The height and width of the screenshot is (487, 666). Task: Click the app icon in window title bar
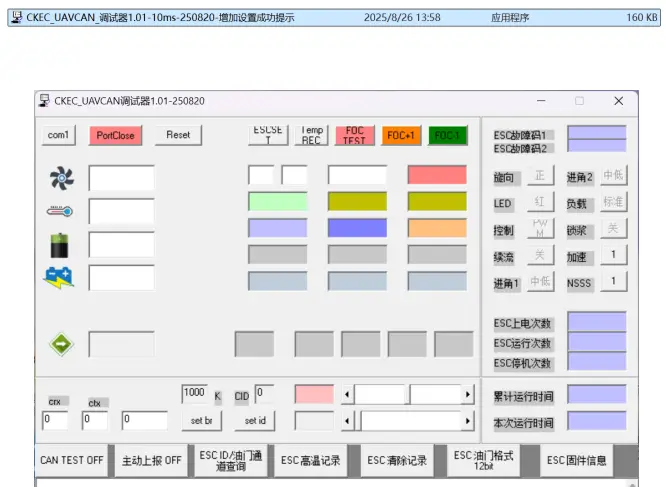point(45,101)
